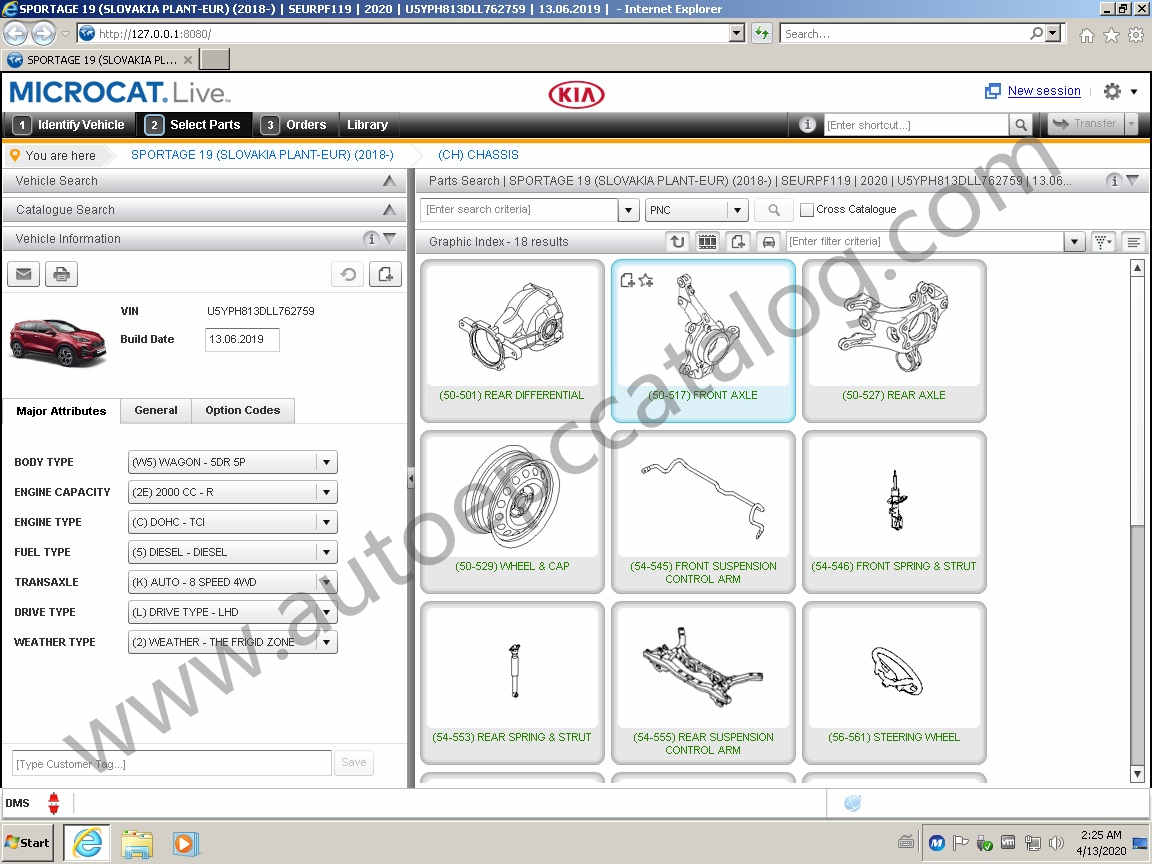Expand the Catalogue Search panel
The height and width of the screenshot is (864, 1152).
click(389, 210)
